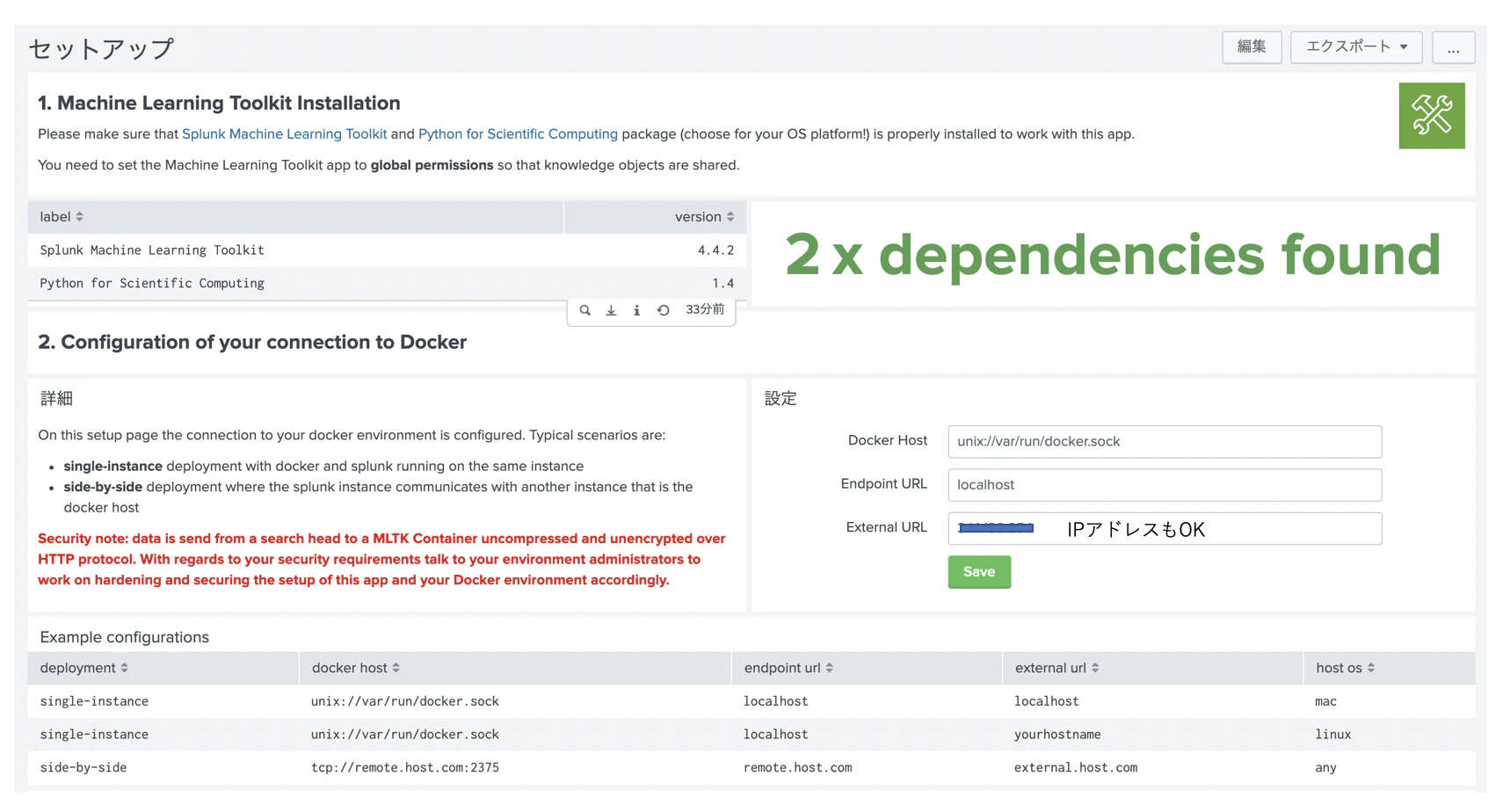Click the 編集 button
Viewport: 1510px width, 812px height.
point(1252,47)
